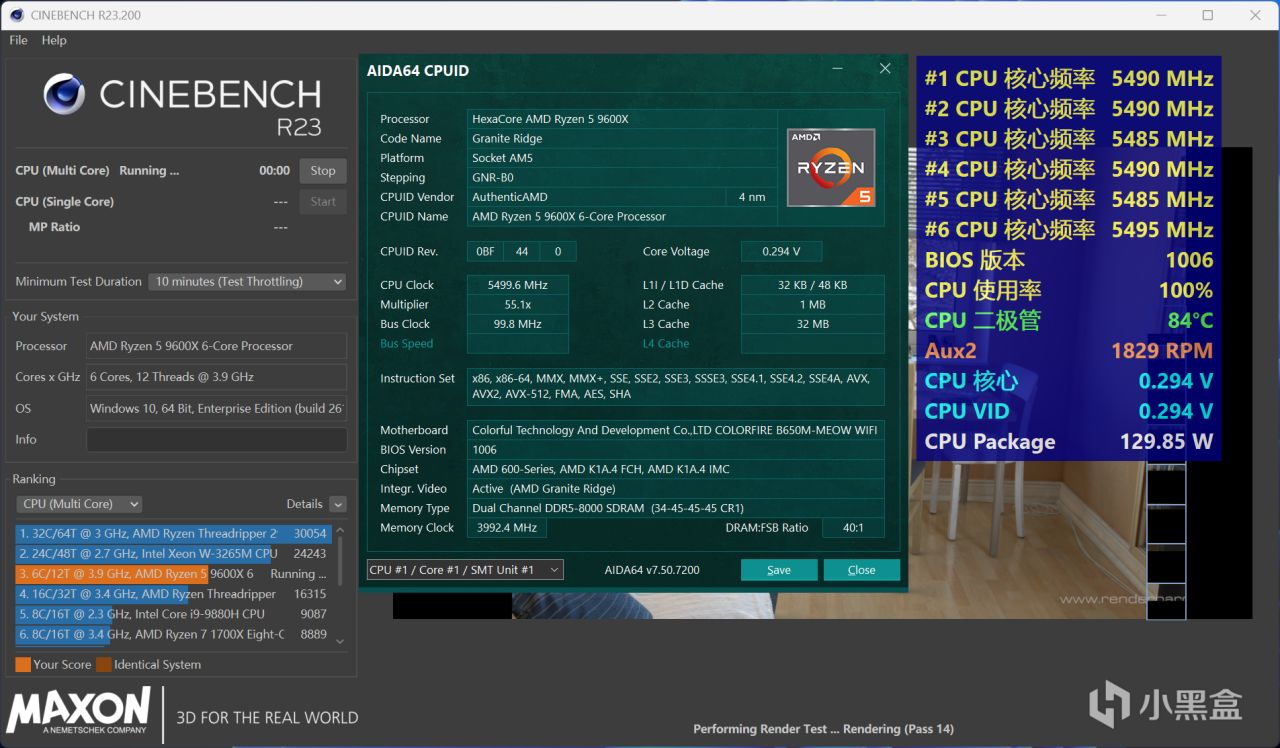Click Save in the AIDA64 CPUID dialog
The image size is (1280, 748).
tap(779, 570)
